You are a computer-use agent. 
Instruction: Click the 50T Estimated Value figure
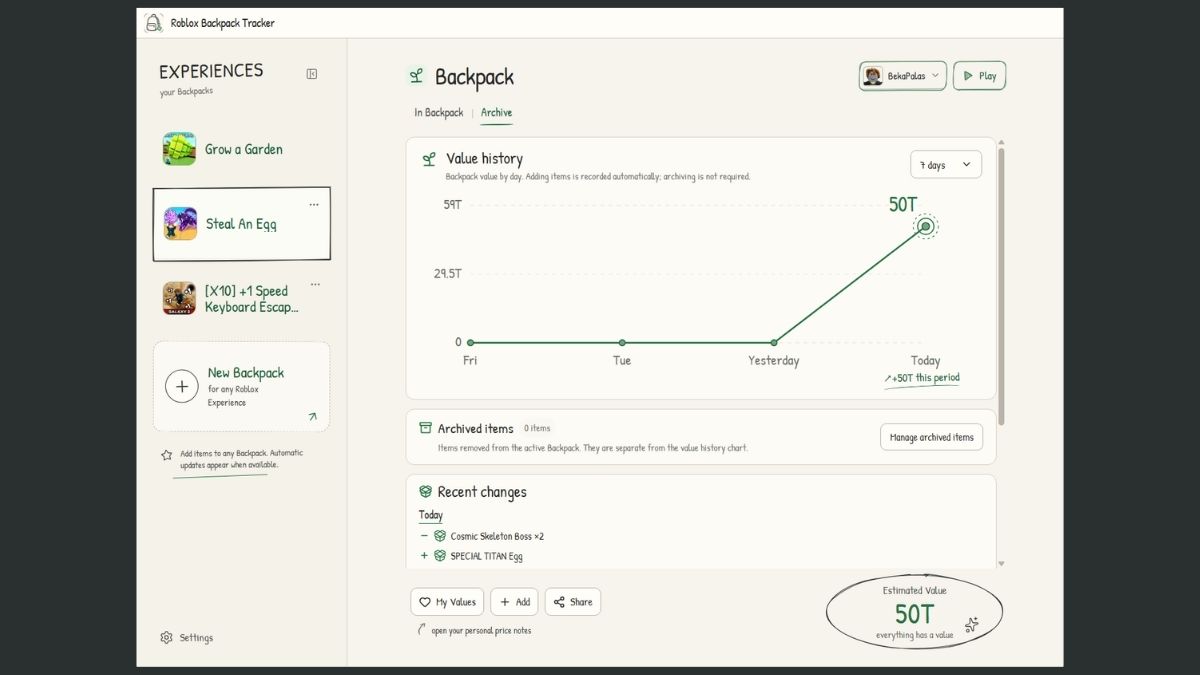[x=914, y=614]
